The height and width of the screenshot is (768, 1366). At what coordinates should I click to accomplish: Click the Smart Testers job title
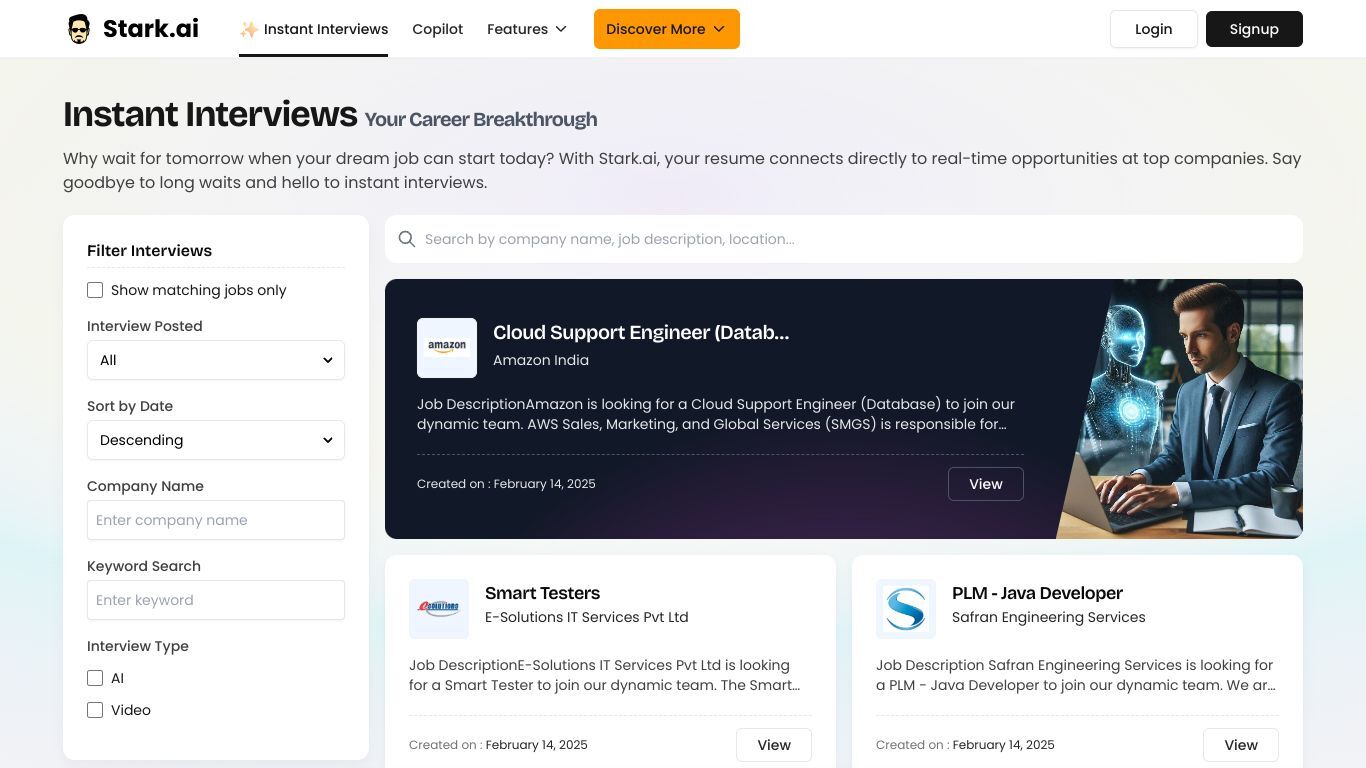pyautogui.click(x=542, y=593)
